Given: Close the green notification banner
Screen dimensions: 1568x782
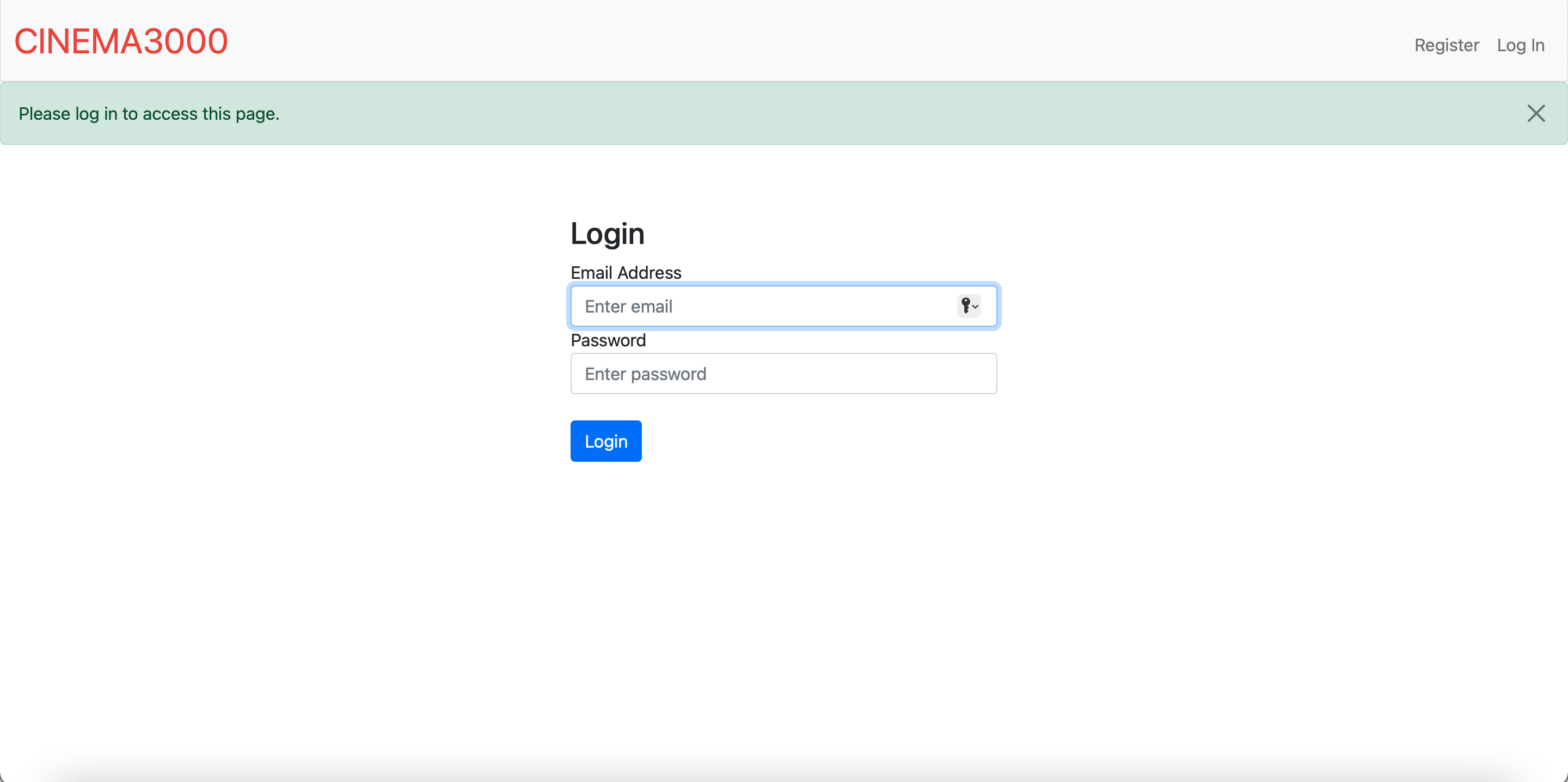Looking at the screenshot, I should (x=1536, y=113).
